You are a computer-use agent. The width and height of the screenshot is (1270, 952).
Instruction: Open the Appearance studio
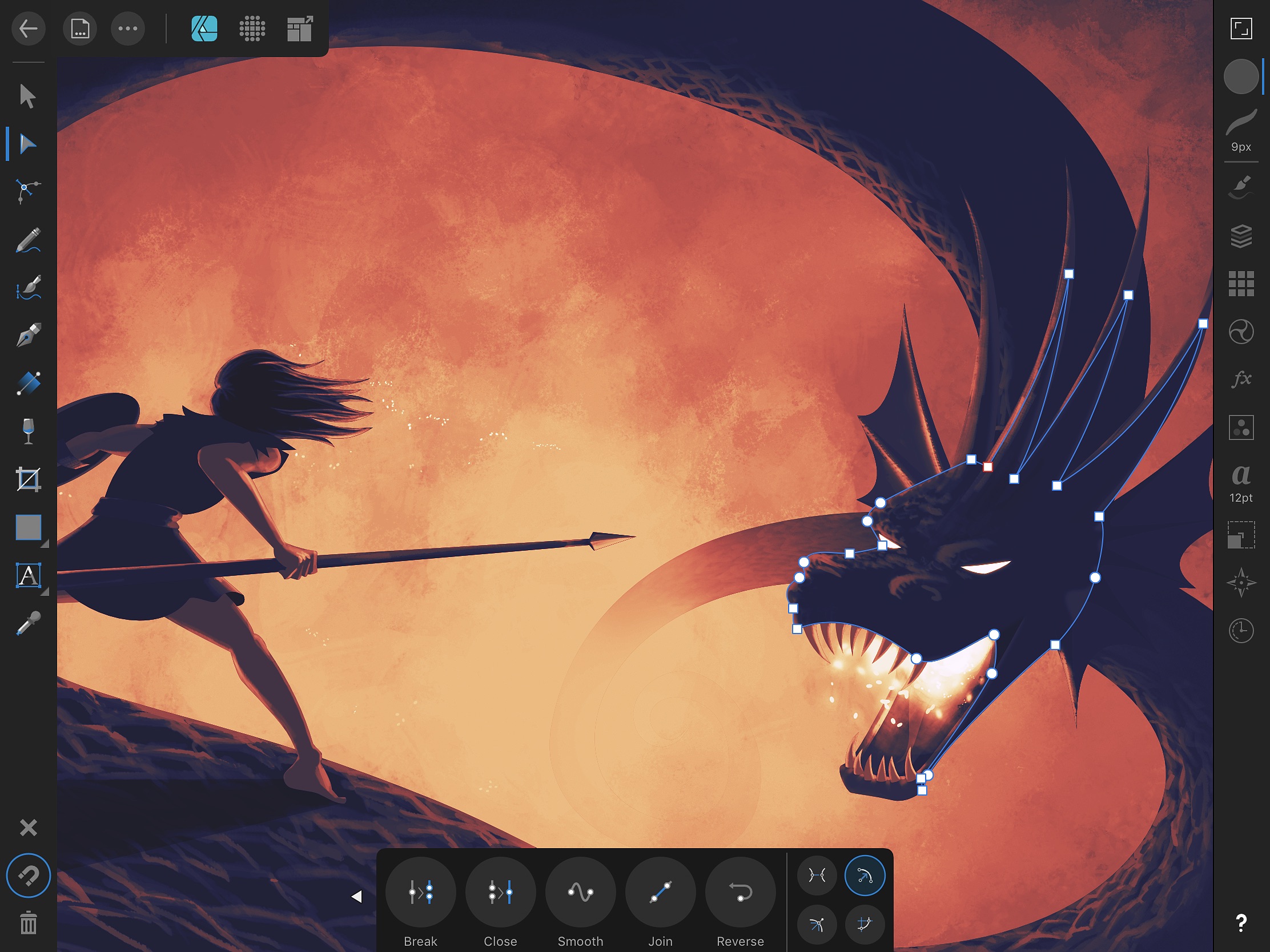(x=1241, y=332)
